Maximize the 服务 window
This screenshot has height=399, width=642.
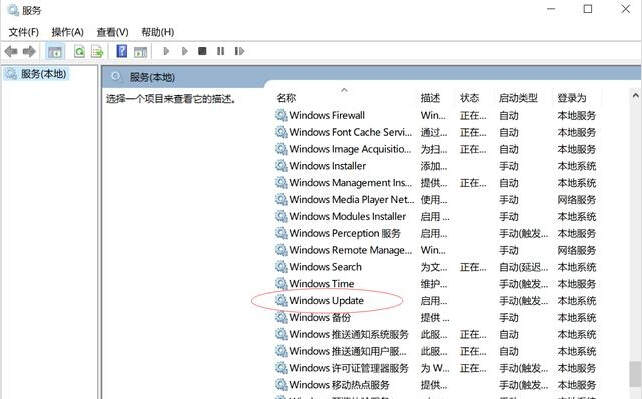point(588,9)
